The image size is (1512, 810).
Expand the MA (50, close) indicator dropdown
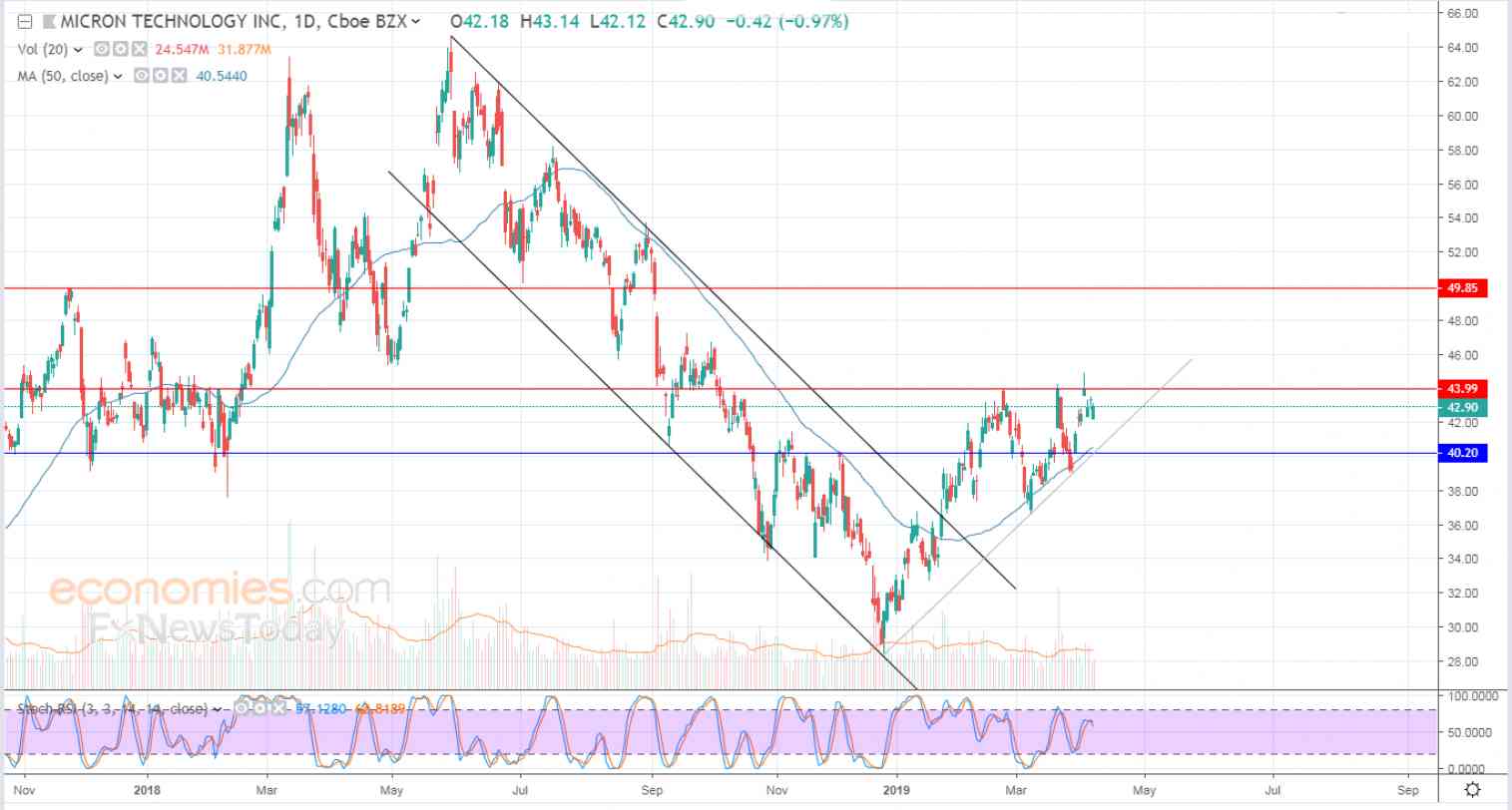click(118, 76)
